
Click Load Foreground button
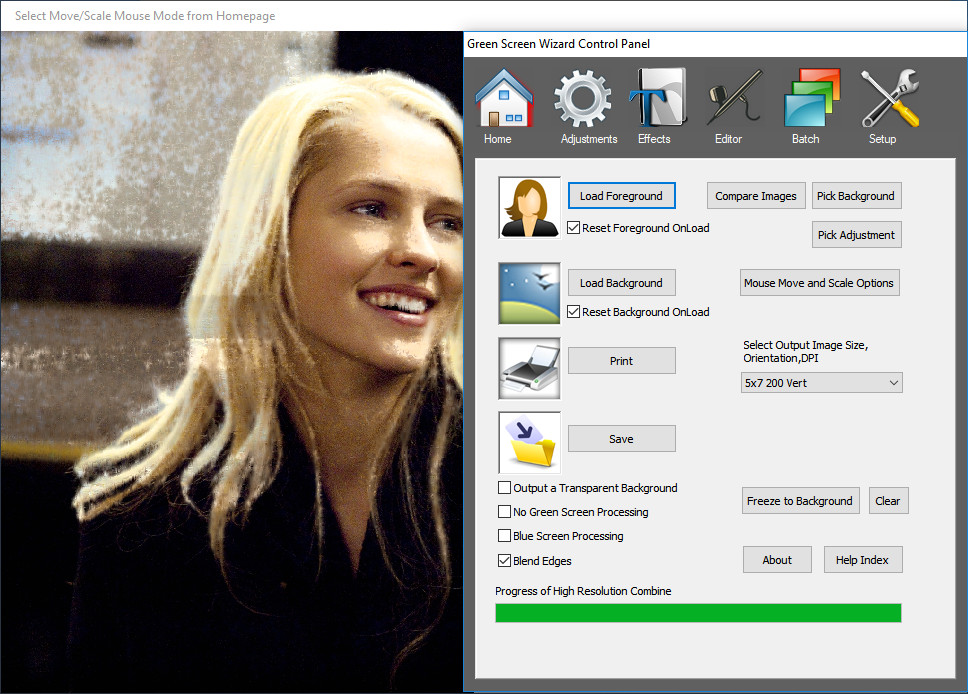[x=621, y=196]
